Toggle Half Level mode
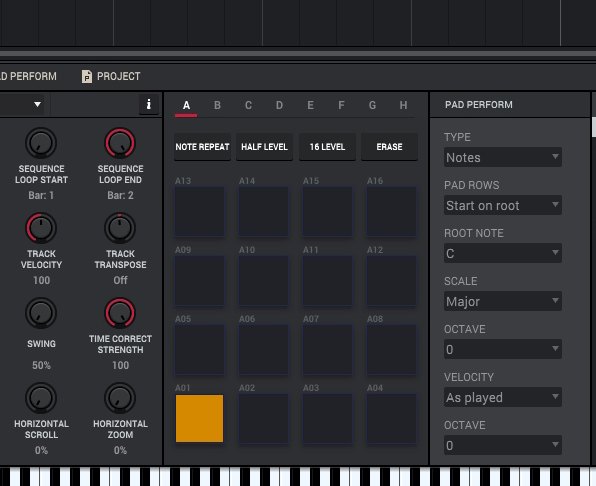This screenshot has height=486, width=596. pos(265,147)
